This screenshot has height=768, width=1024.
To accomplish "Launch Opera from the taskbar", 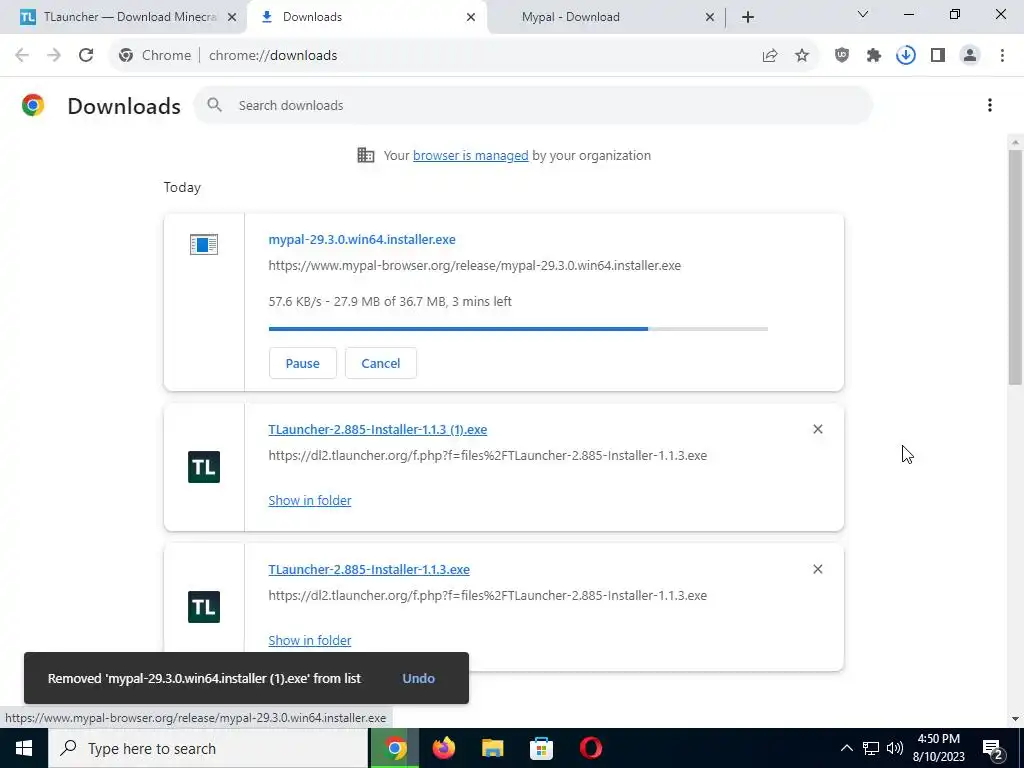I will point(590,748).
